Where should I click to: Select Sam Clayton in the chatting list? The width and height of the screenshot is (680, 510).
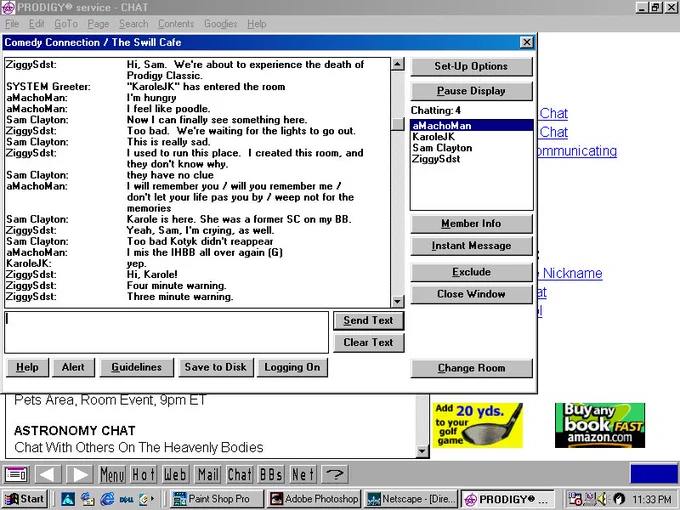471,148
